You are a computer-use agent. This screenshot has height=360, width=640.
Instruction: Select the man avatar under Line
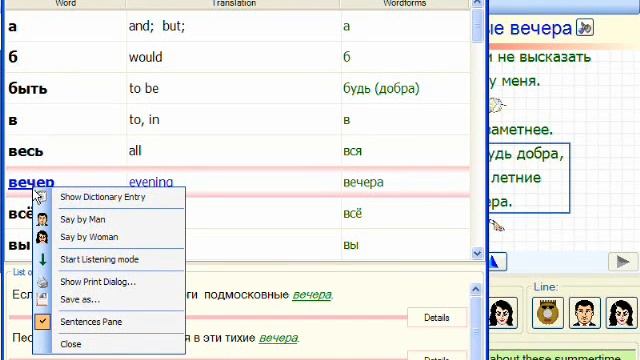coord(584,313)
